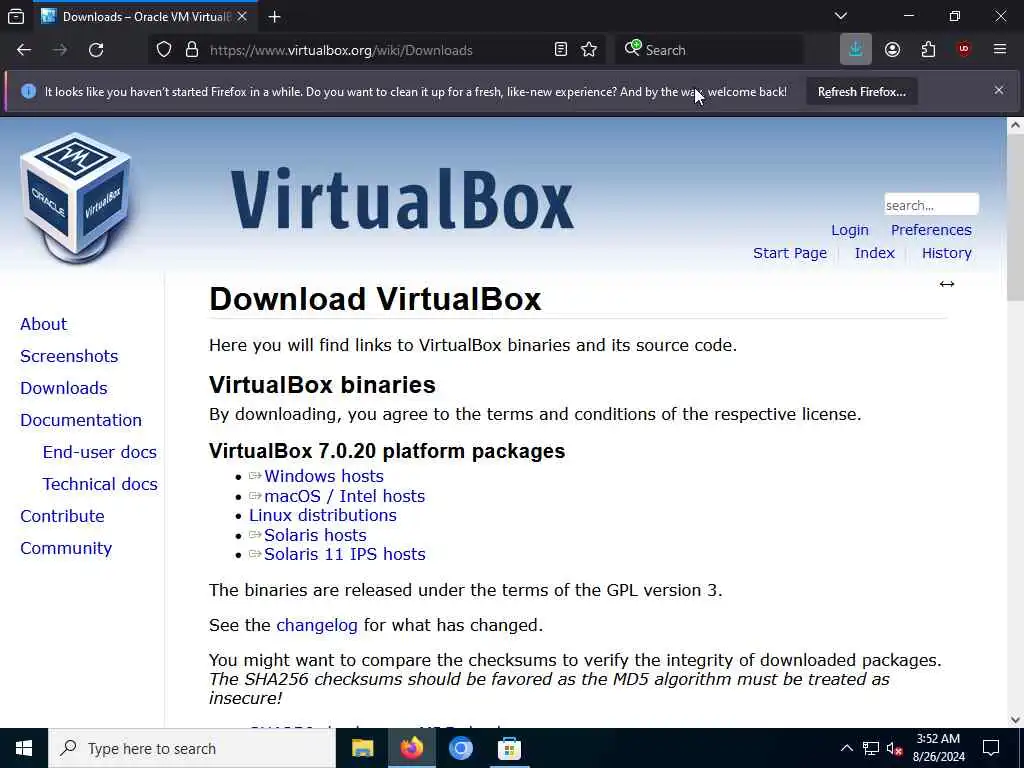Download the Solaris 11 IPS hosts package

pos(344,554)
